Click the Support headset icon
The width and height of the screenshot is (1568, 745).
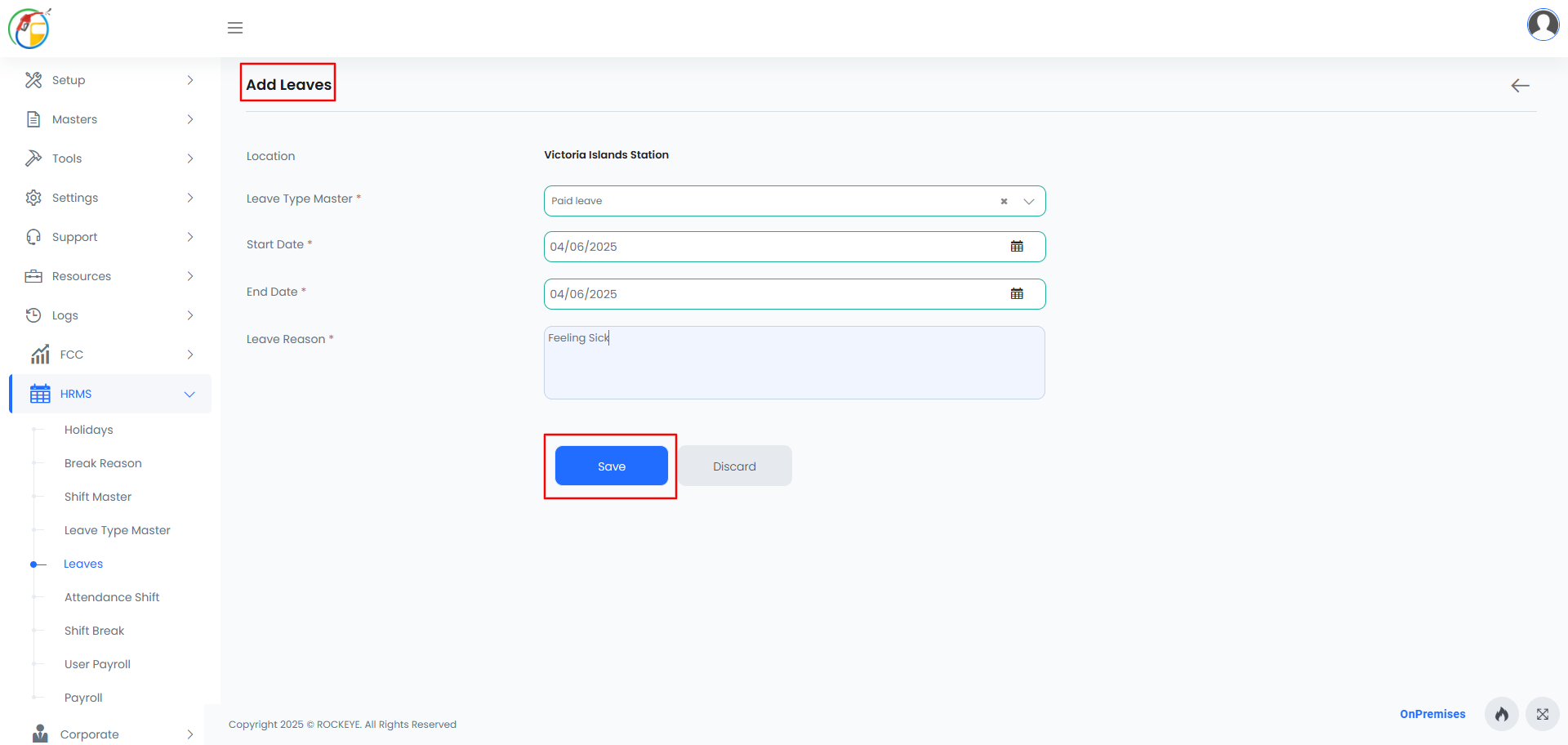click(33, 237)
